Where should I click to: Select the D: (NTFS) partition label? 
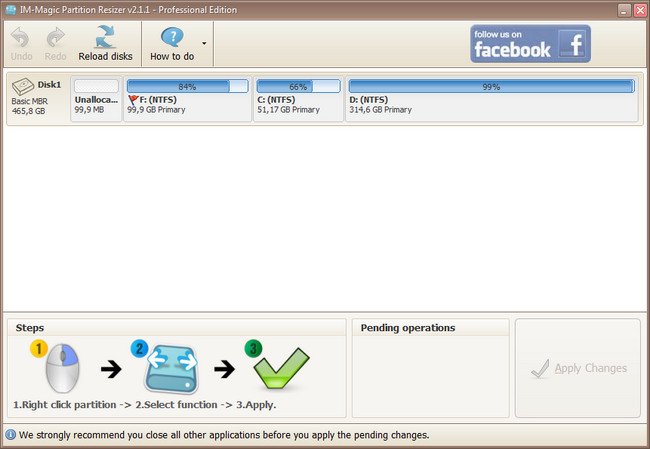coord(369,100)
